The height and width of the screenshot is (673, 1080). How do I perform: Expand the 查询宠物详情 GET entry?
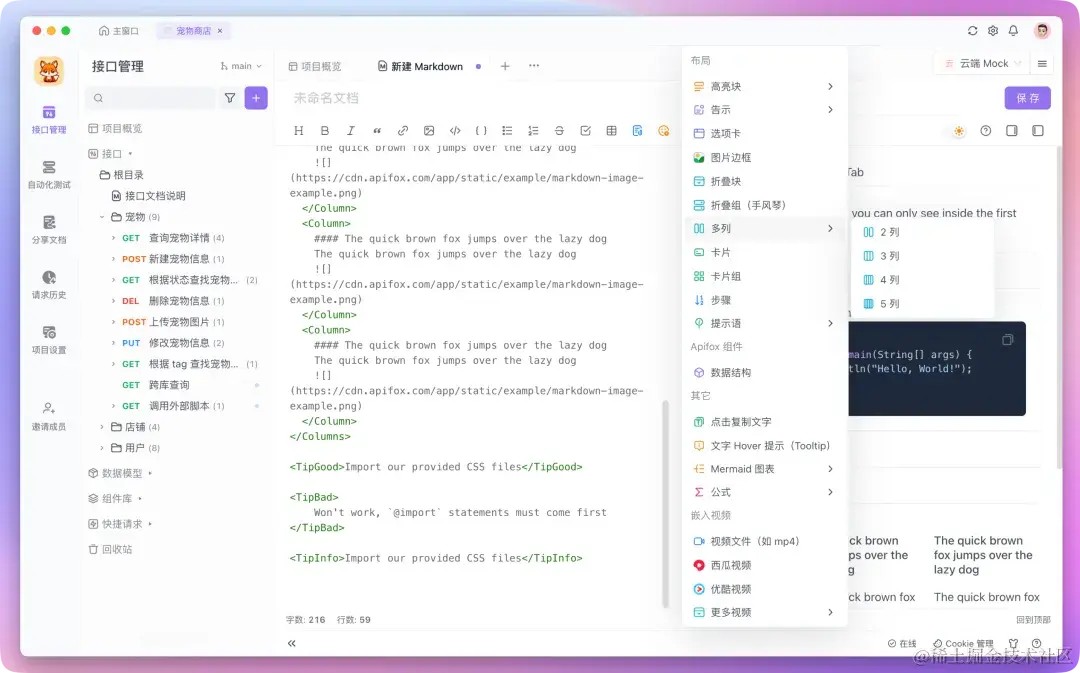pyautogui.click(x=114, y=238)
